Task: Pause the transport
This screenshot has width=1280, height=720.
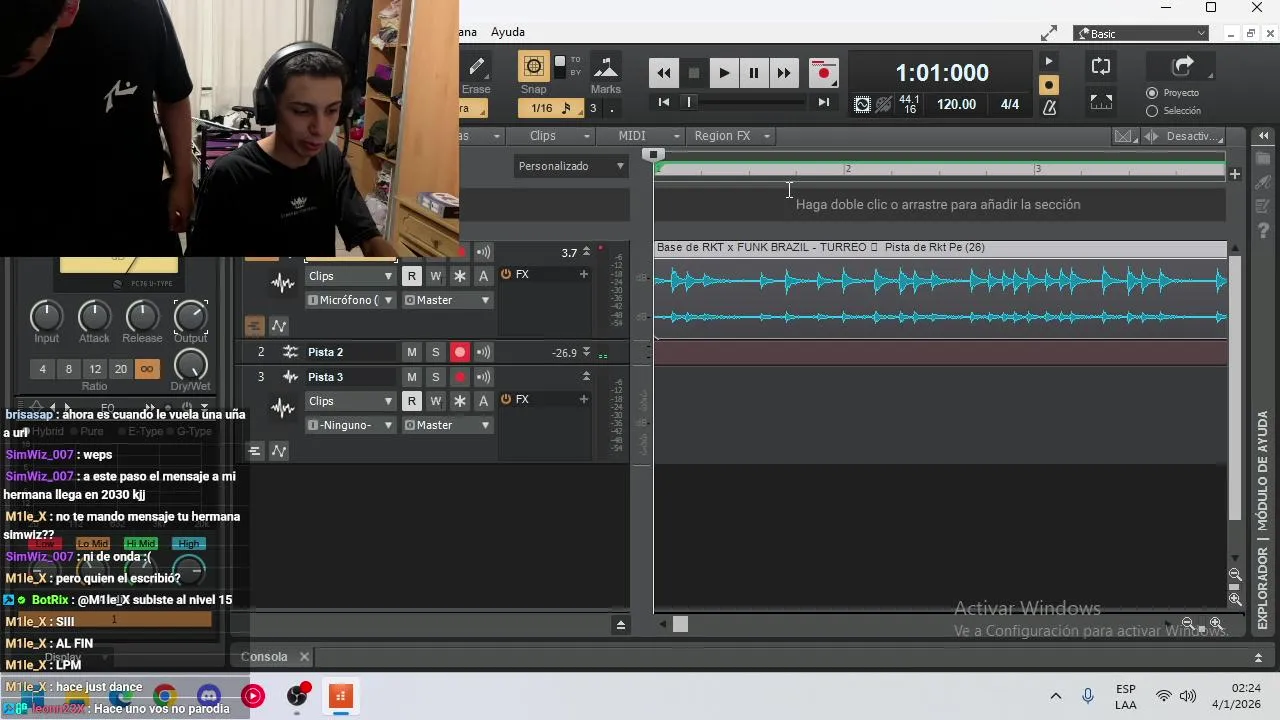Action: point(754,73)
